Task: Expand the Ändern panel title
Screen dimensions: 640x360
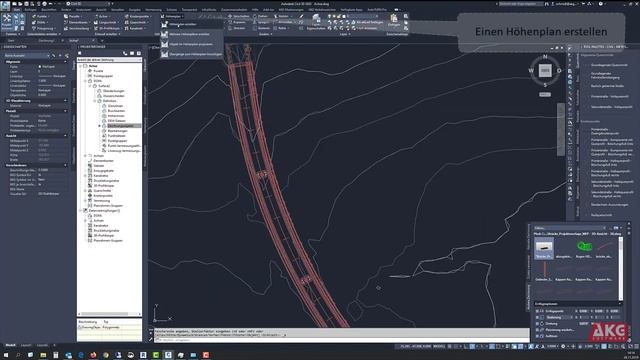Action: [265, 34]
